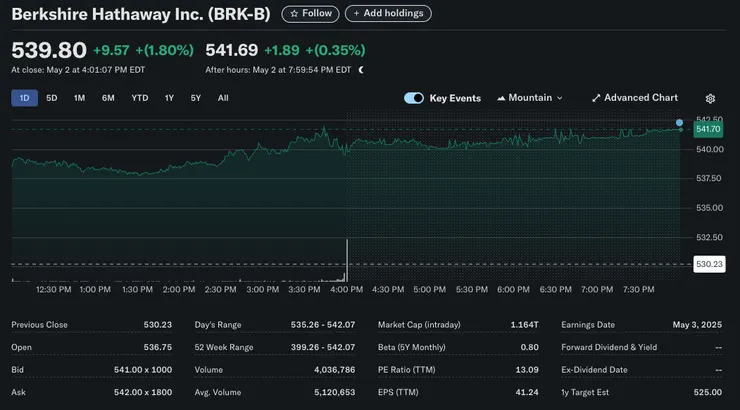This screenshot has height=410, width=740.
Task: Click the Avg. Volume value 5,120,653
Action: pyautogui.click(x=335, y=393)
